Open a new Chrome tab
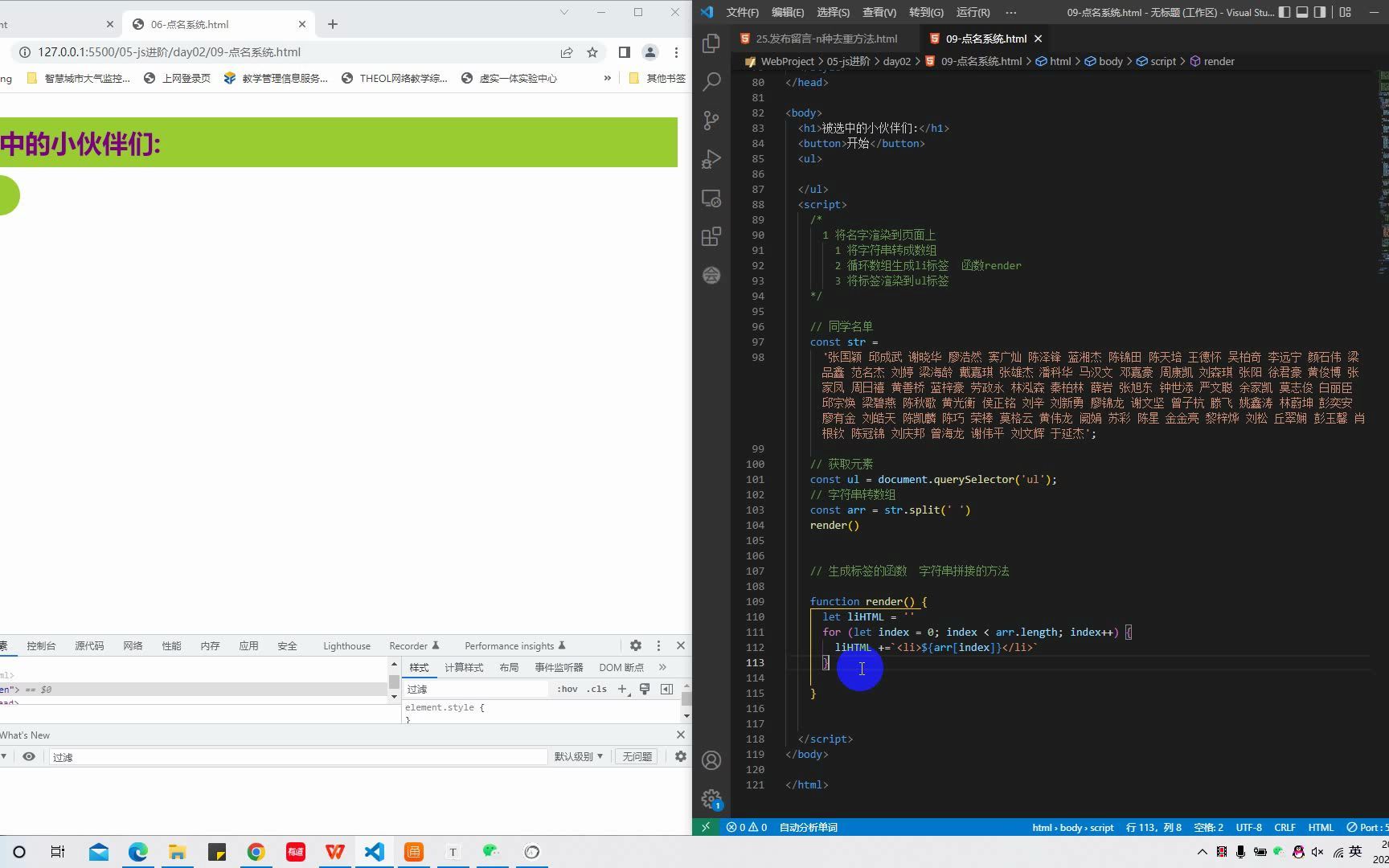The image size is (1389, 868). tap(333, 24)
